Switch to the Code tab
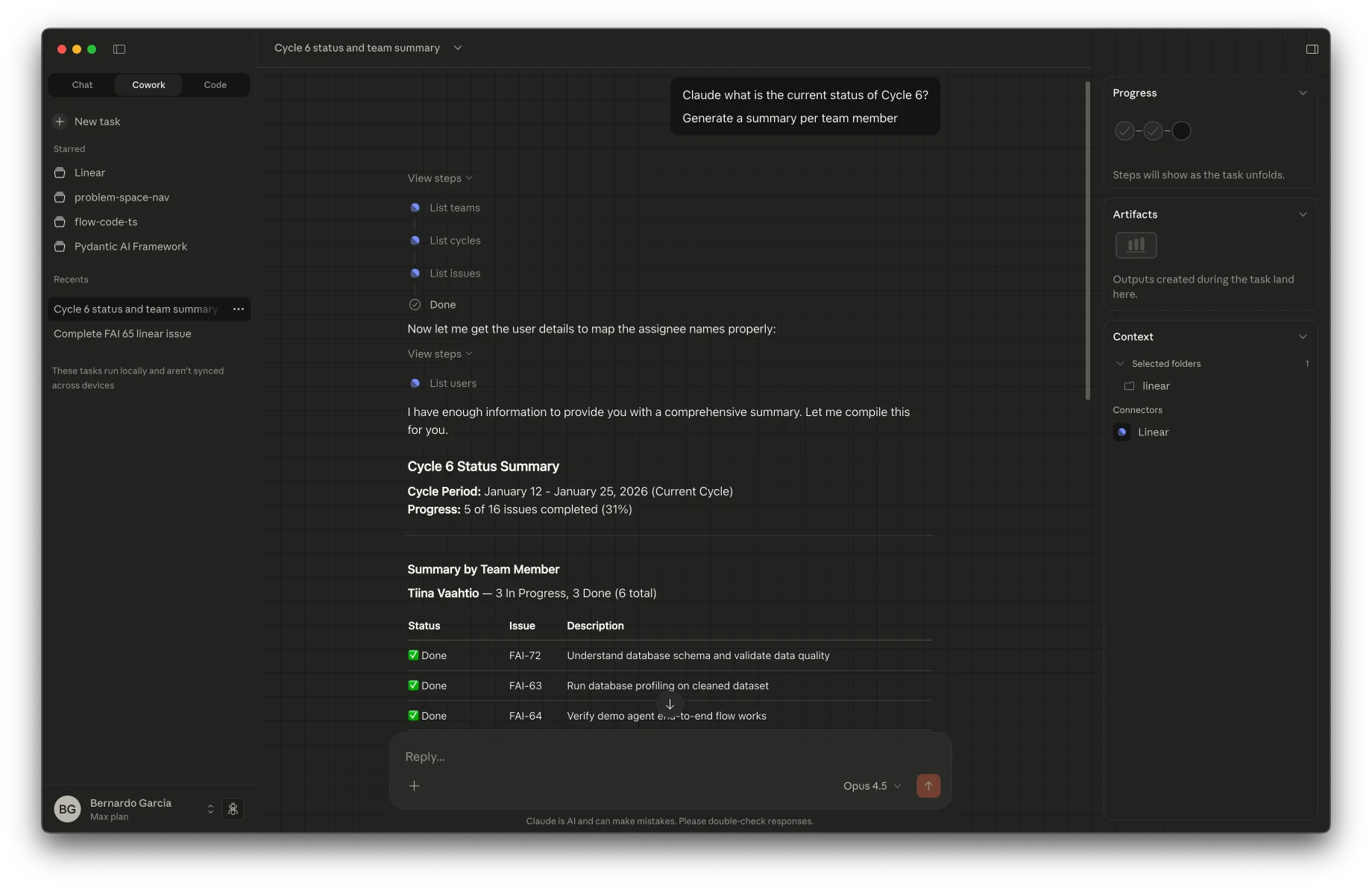The image size is (1372, 888). (215, 85)
